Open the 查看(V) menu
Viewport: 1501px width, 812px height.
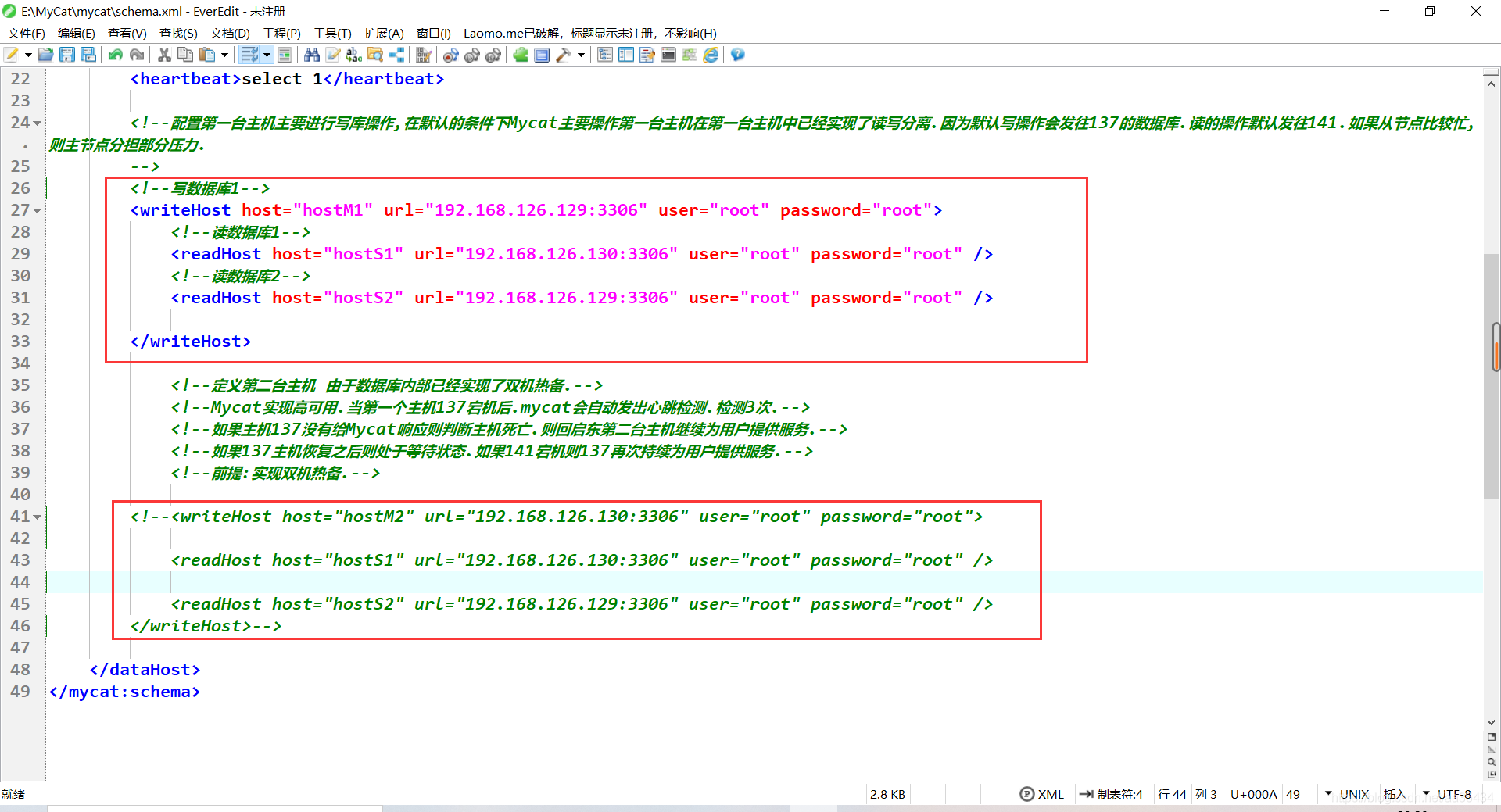click(127, 33)
